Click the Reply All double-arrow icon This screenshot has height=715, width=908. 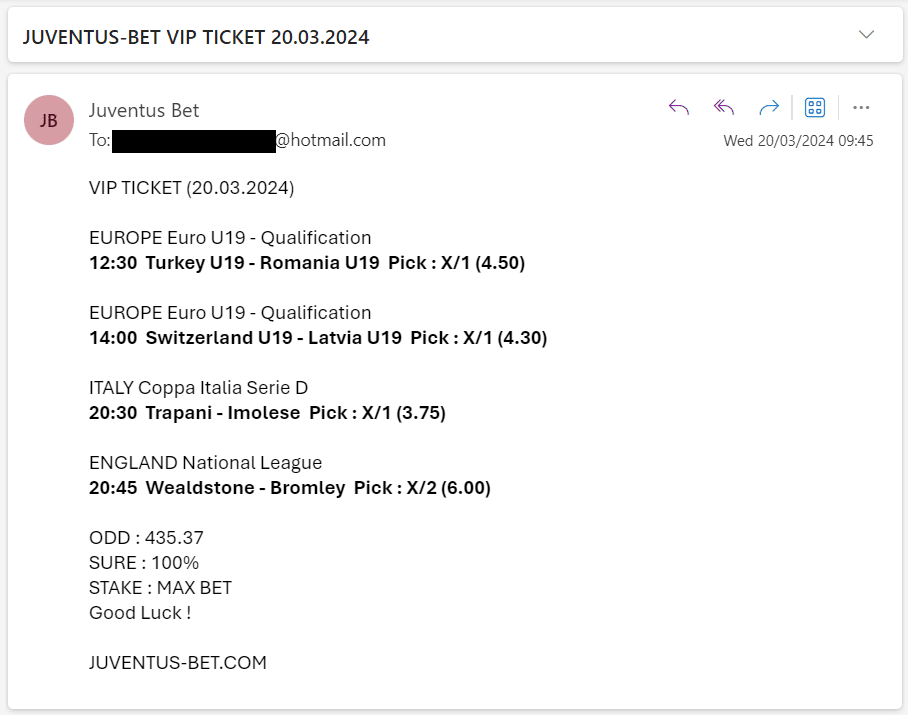(724, 108)
